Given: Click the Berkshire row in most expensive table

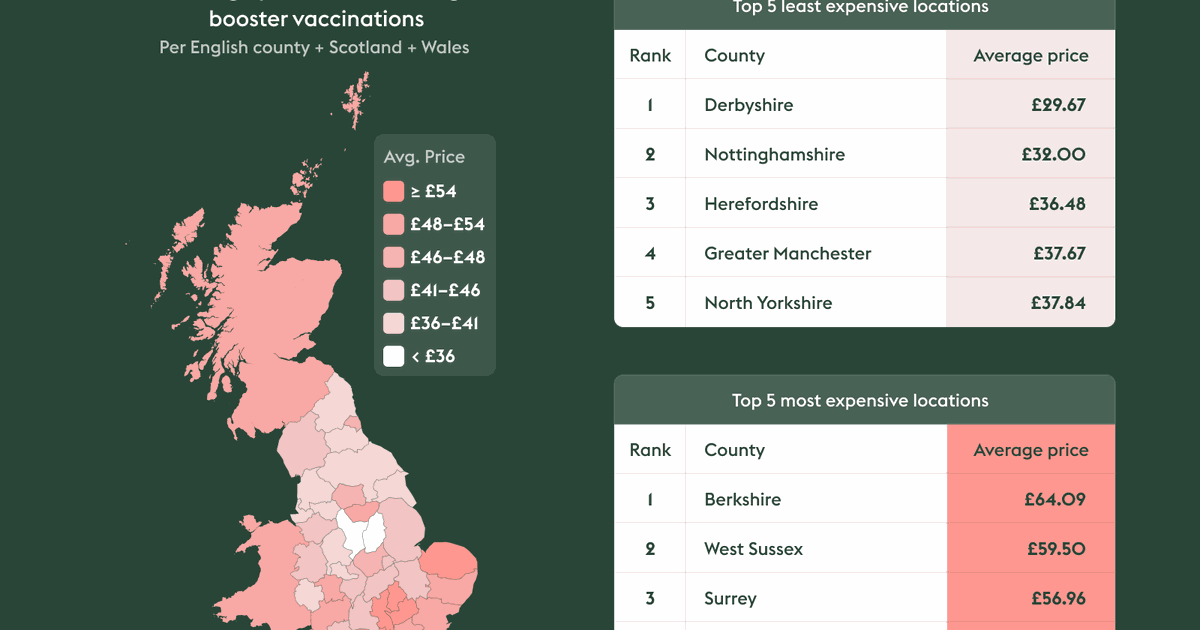Looking at the screenshot, I should pos(742,500).
